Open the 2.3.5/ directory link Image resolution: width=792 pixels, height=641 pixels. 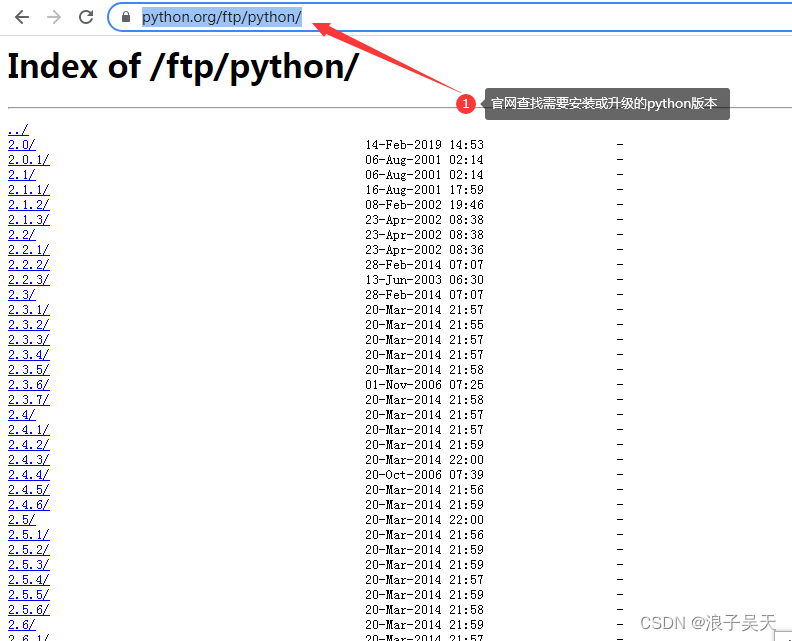29,370
